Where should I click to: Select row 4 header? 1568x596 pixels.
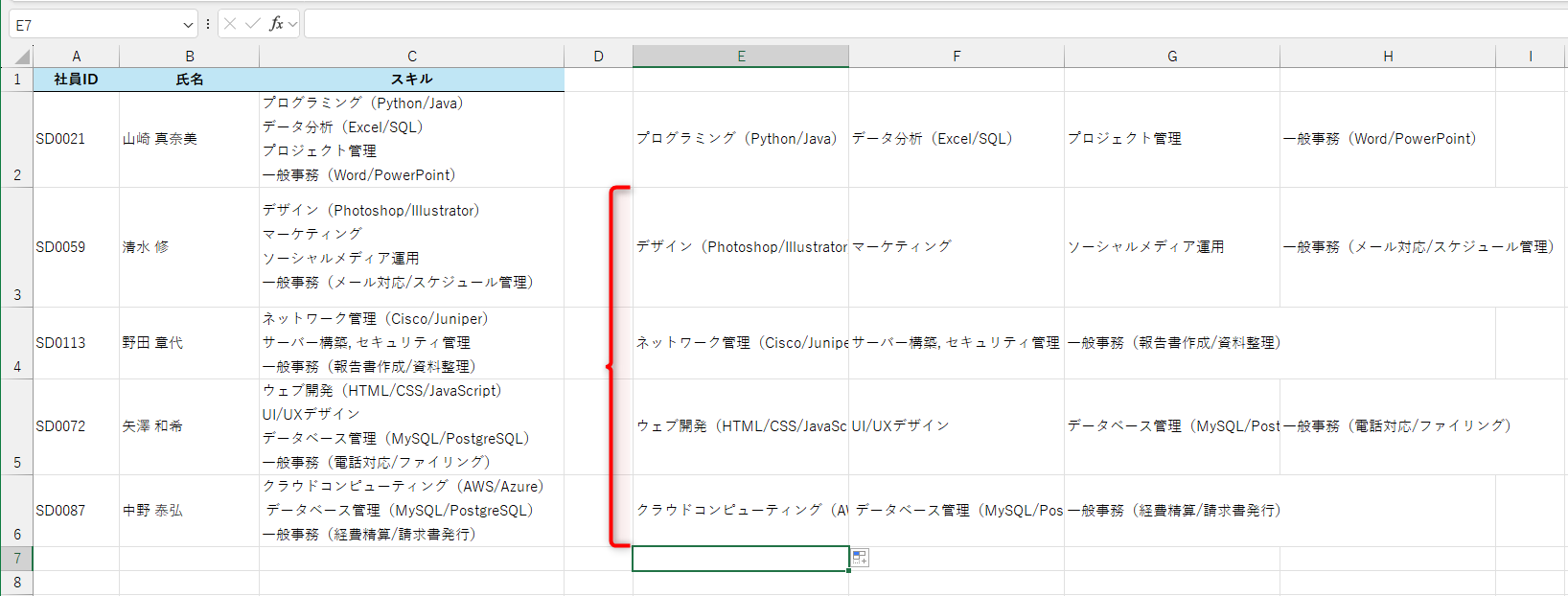coord(16,343)
